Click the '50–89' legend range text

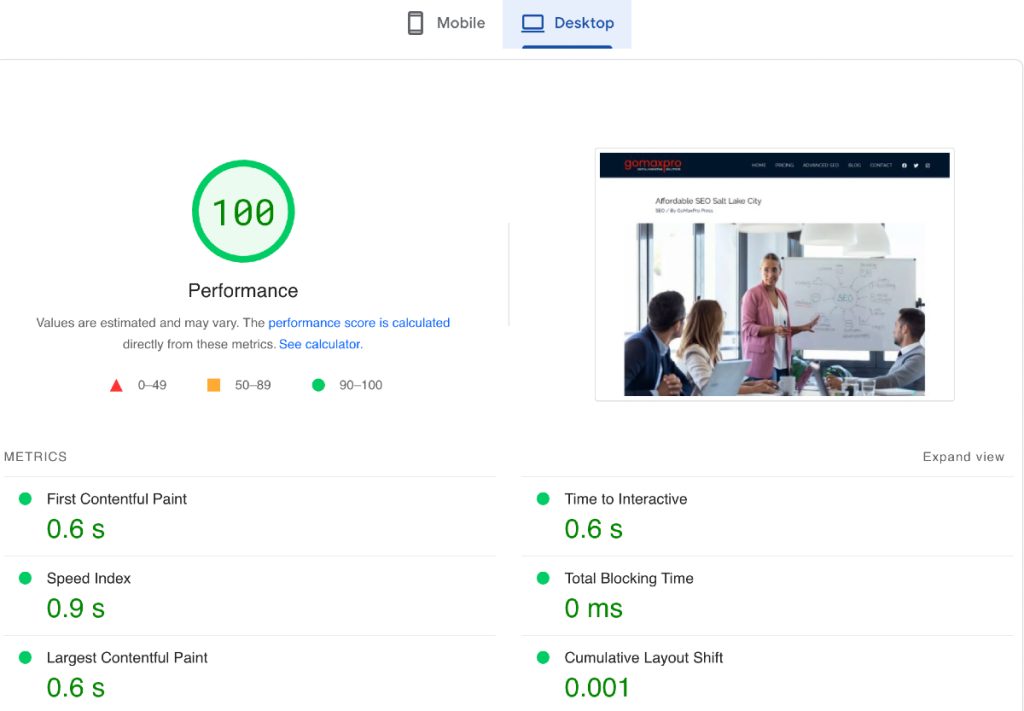tap(253, 385)
